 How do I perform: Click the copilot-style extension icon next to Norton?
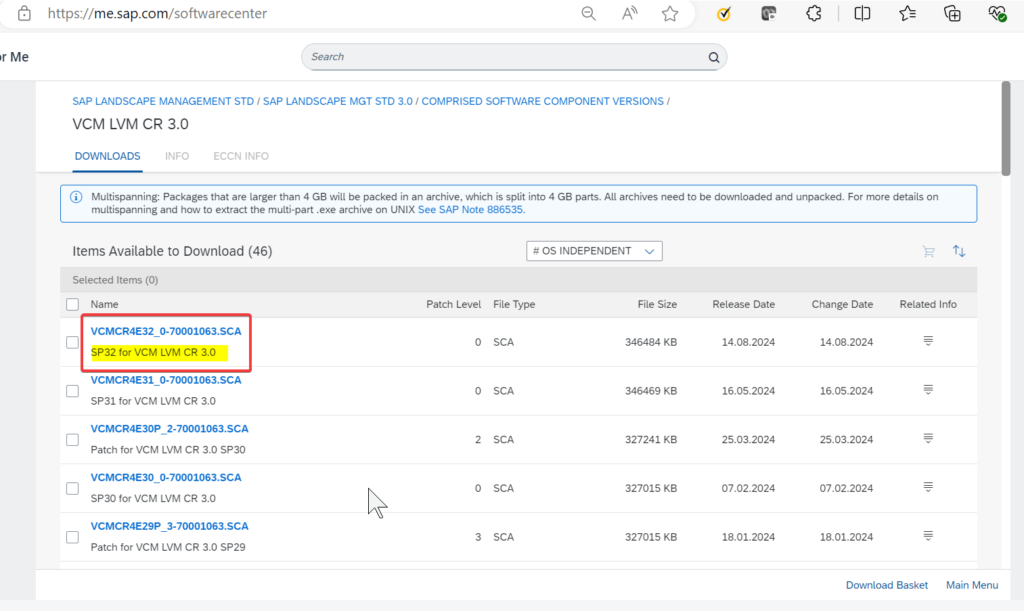769,13
